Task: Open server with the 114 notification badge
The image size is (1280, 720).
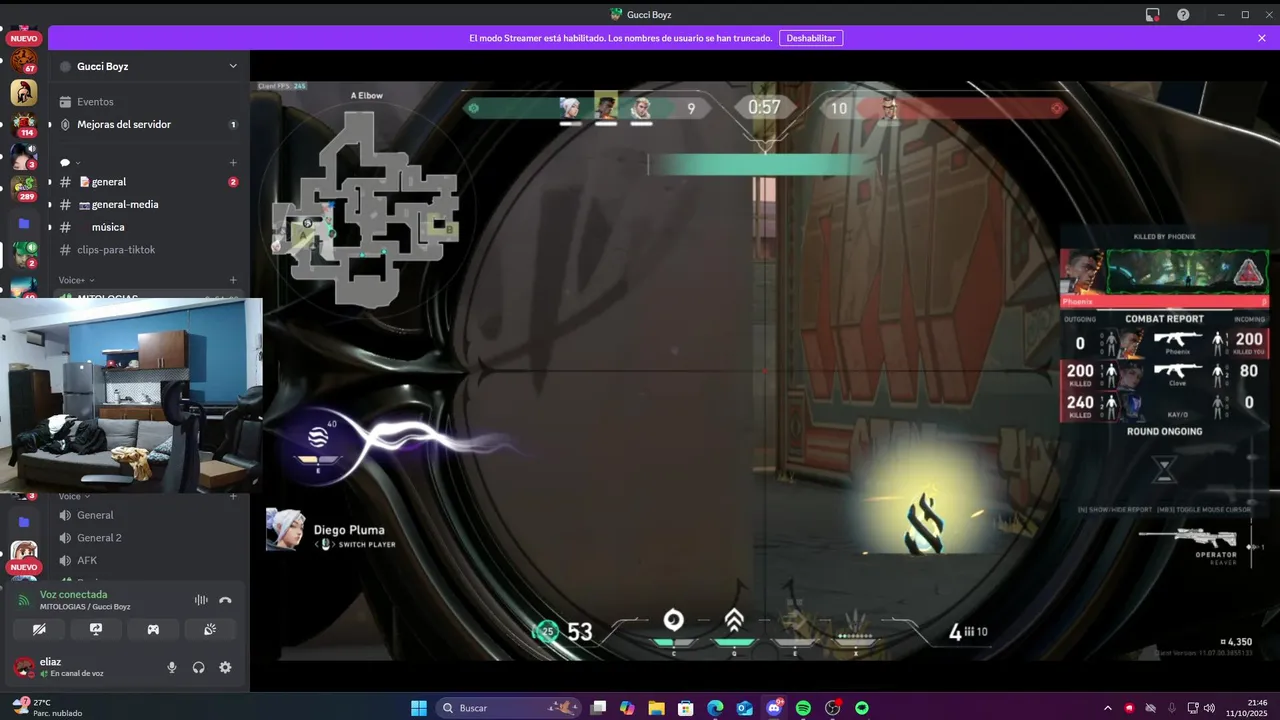Action: 24,126
